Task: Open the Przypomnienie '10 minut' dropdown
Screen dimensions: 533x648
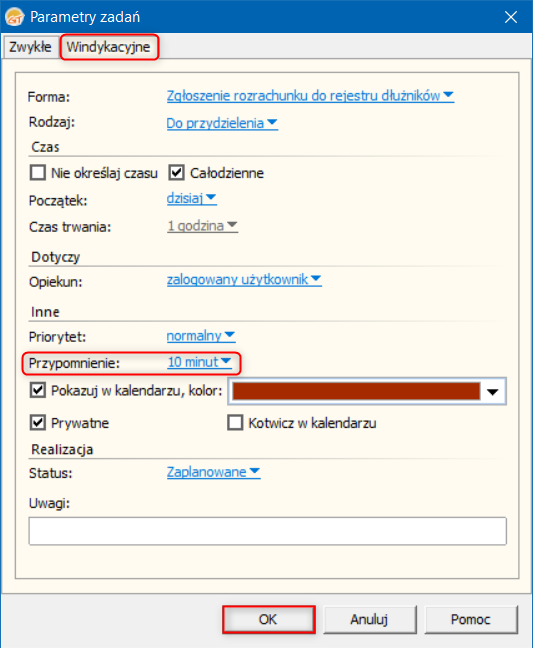Action: click(199, 362)
